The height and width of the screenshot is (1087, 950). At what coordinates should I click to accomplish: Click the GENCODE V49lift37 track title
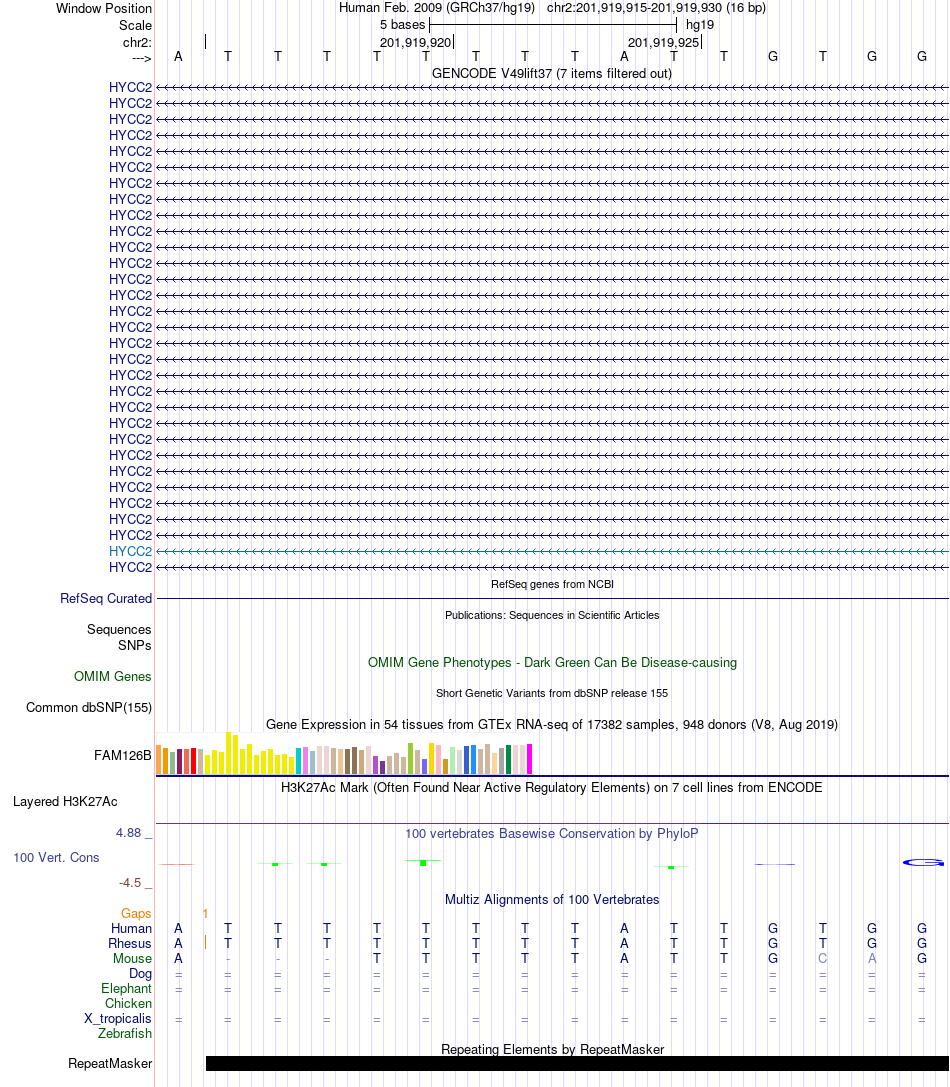pos(552,73)
